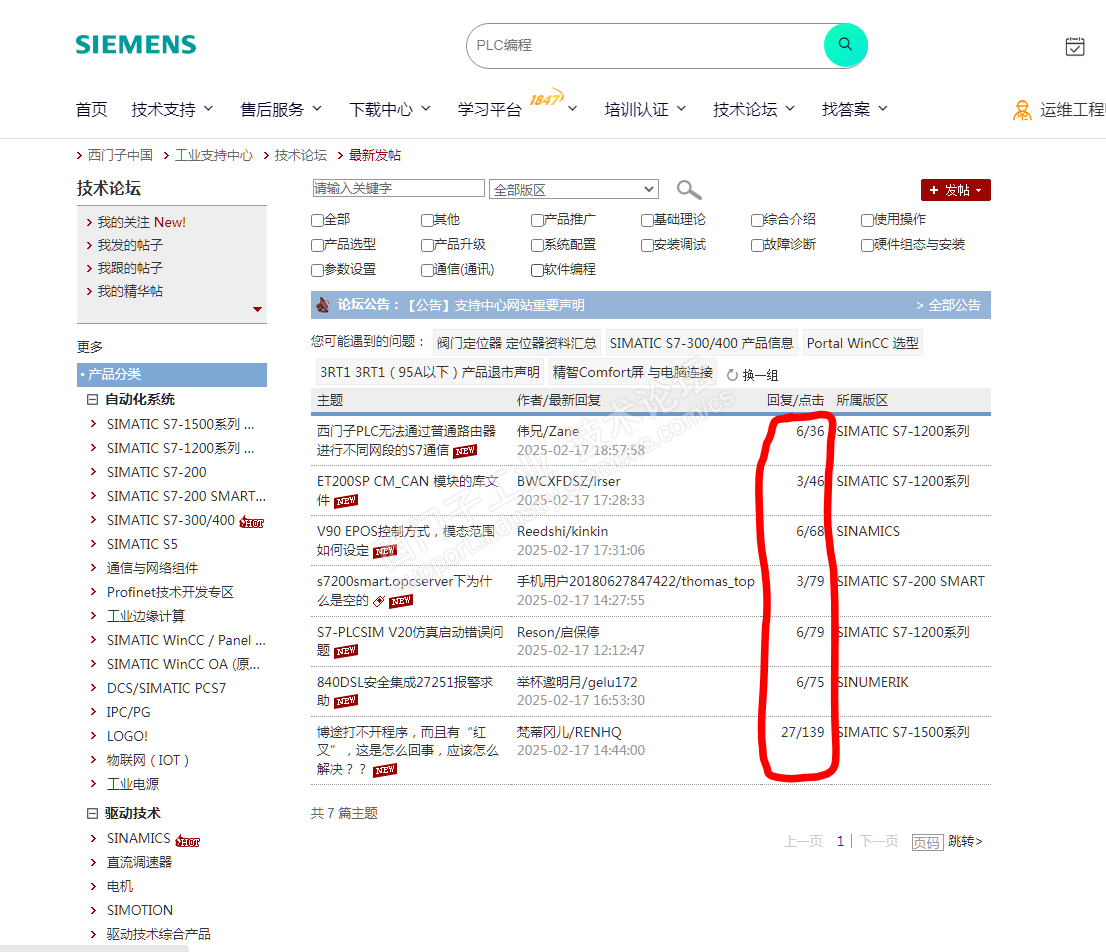Click the Siemens logo
This screenshot has width=1106, height=952.
point(136,45)
